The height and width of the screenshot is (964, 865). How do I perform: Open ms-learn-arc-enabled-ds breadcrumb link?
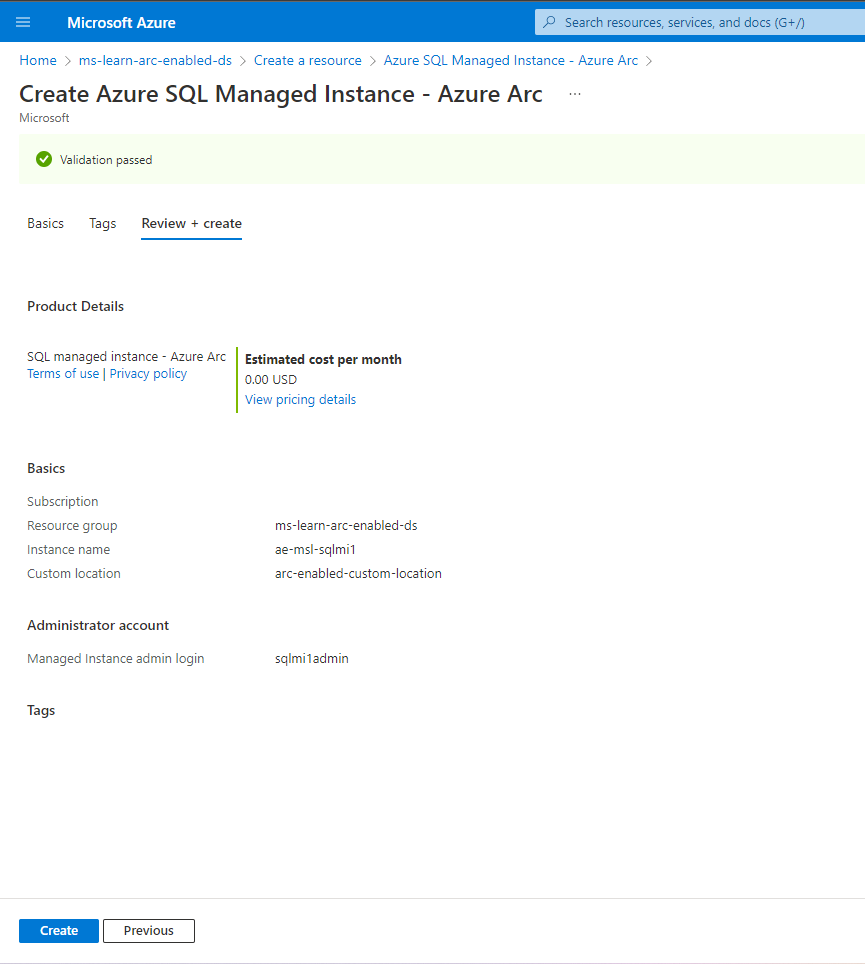tap(155, 60)
